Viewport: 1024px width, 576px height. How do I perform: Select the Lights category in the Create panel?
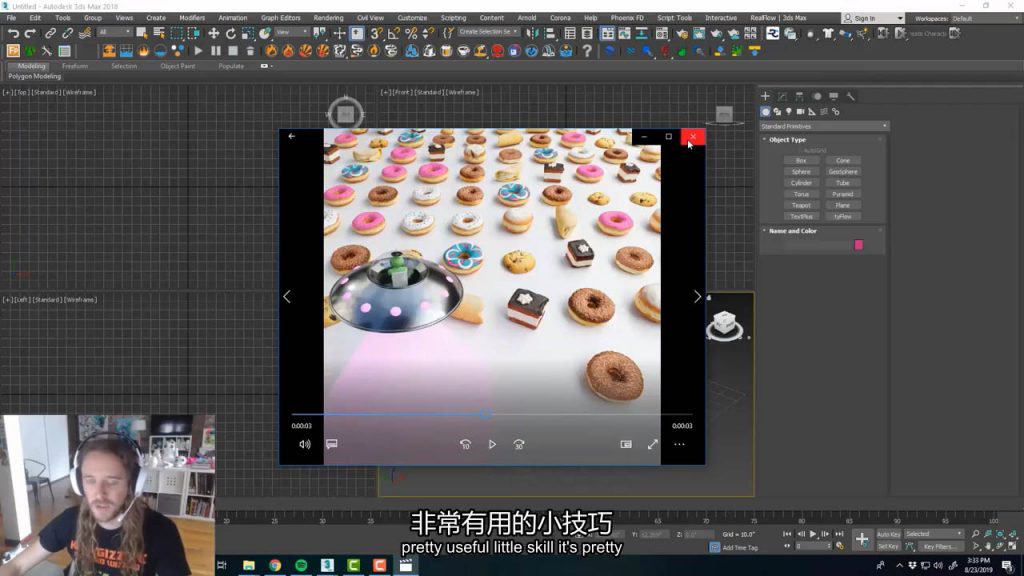[789, 112]
